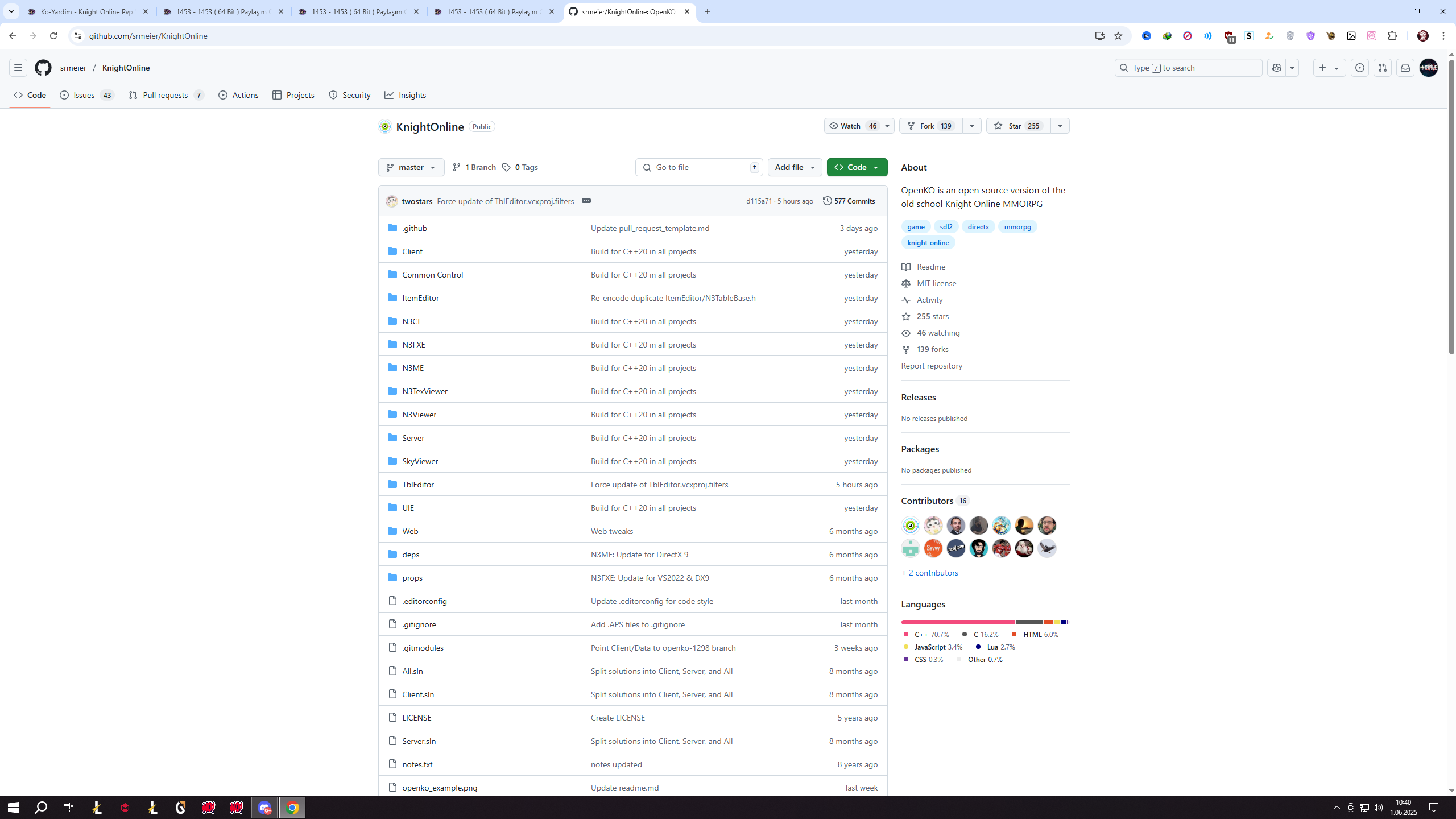Click the + 2 contributors link
Viewport: 1456px width, 819px height.
point(929,573)
